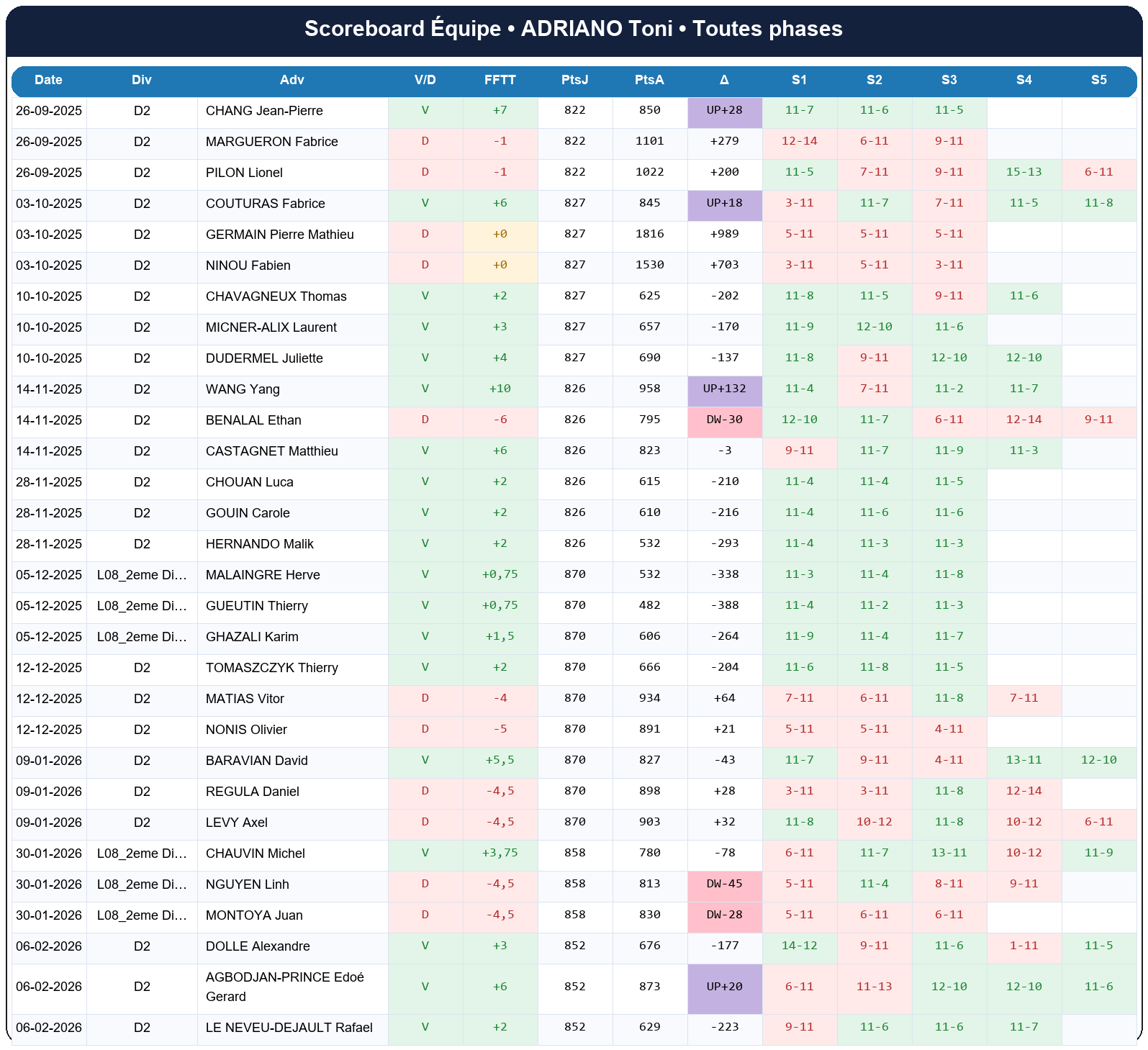Click the Δ delta column header

pyautogui.click(x=725, y=80)
